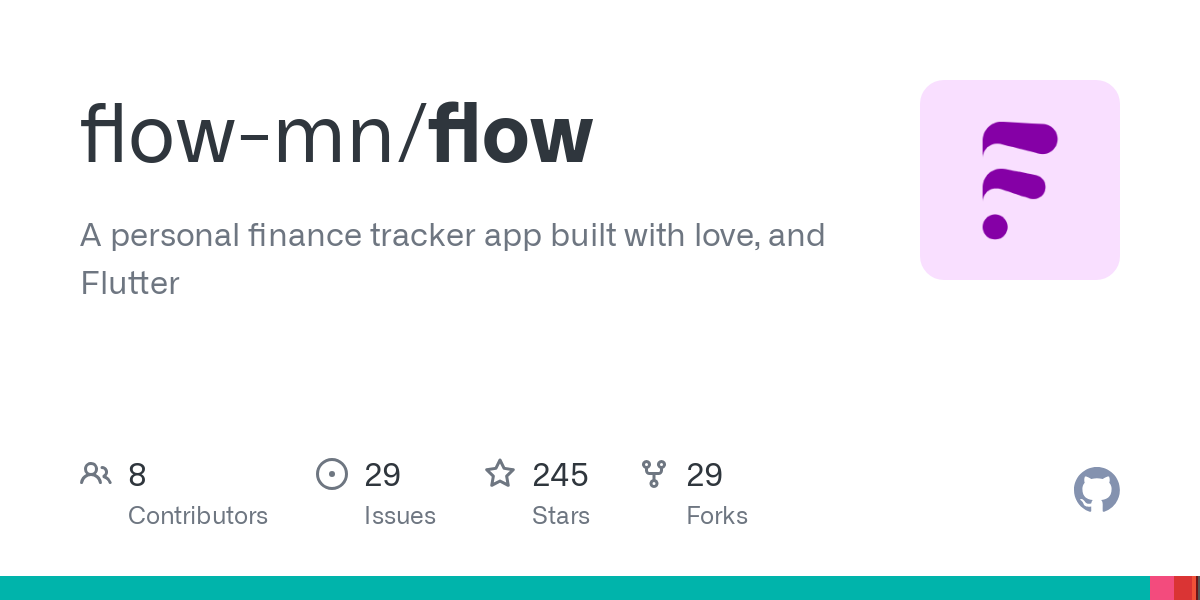Screen dimensions: 1200x600
Task: Click the personal finance tracker description
Action: point(452,259)
